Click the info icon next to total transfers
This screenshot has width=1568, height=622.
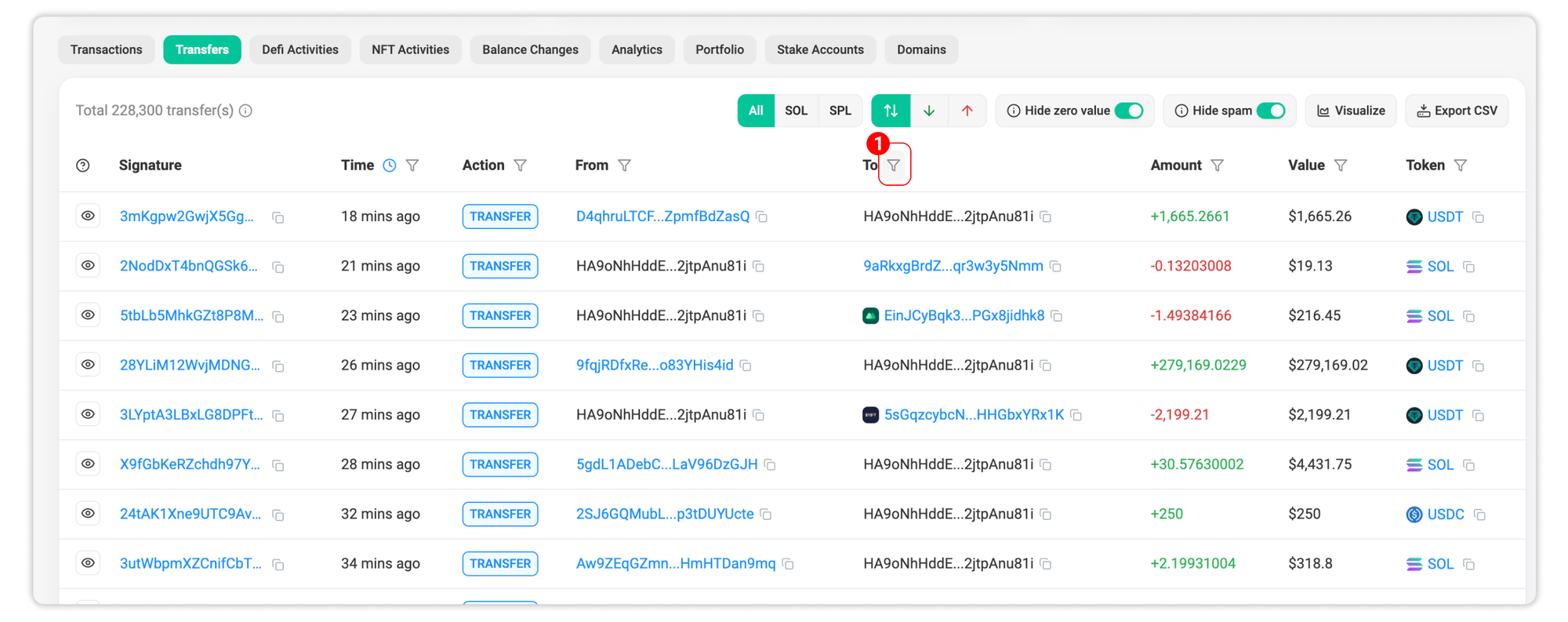click(x=246, y=111)
